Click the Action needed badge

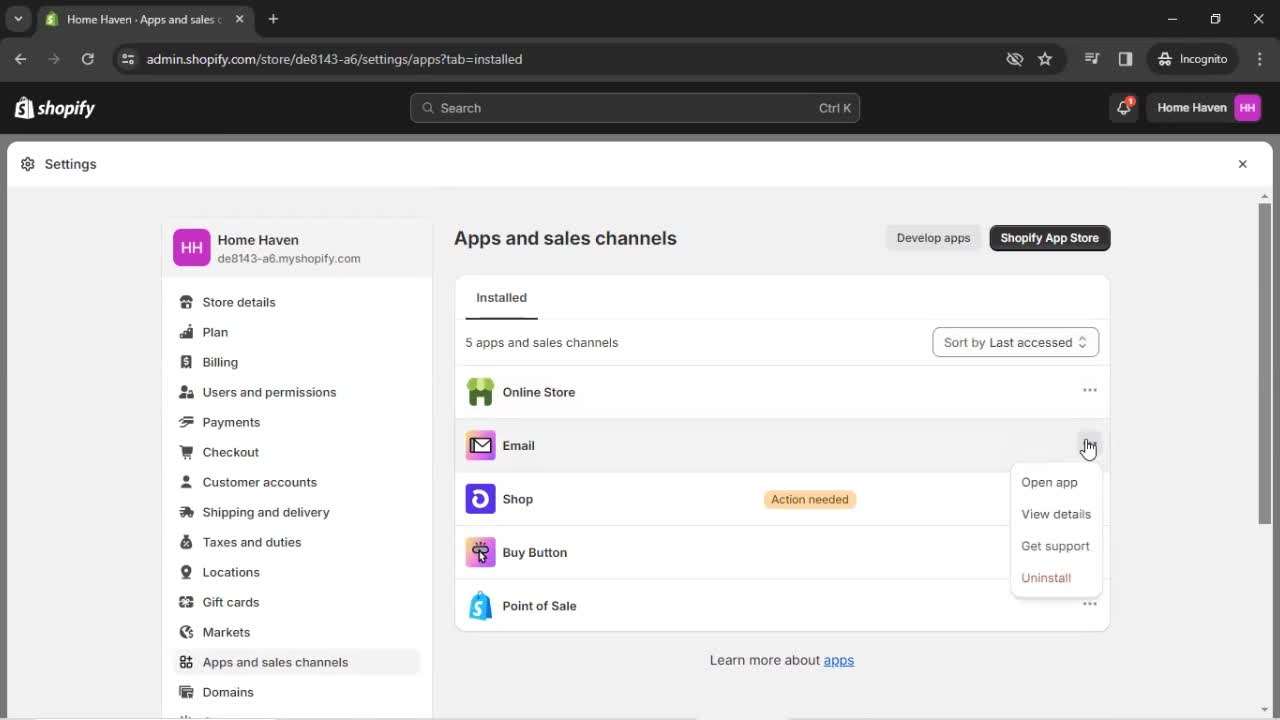click(810, 499)
